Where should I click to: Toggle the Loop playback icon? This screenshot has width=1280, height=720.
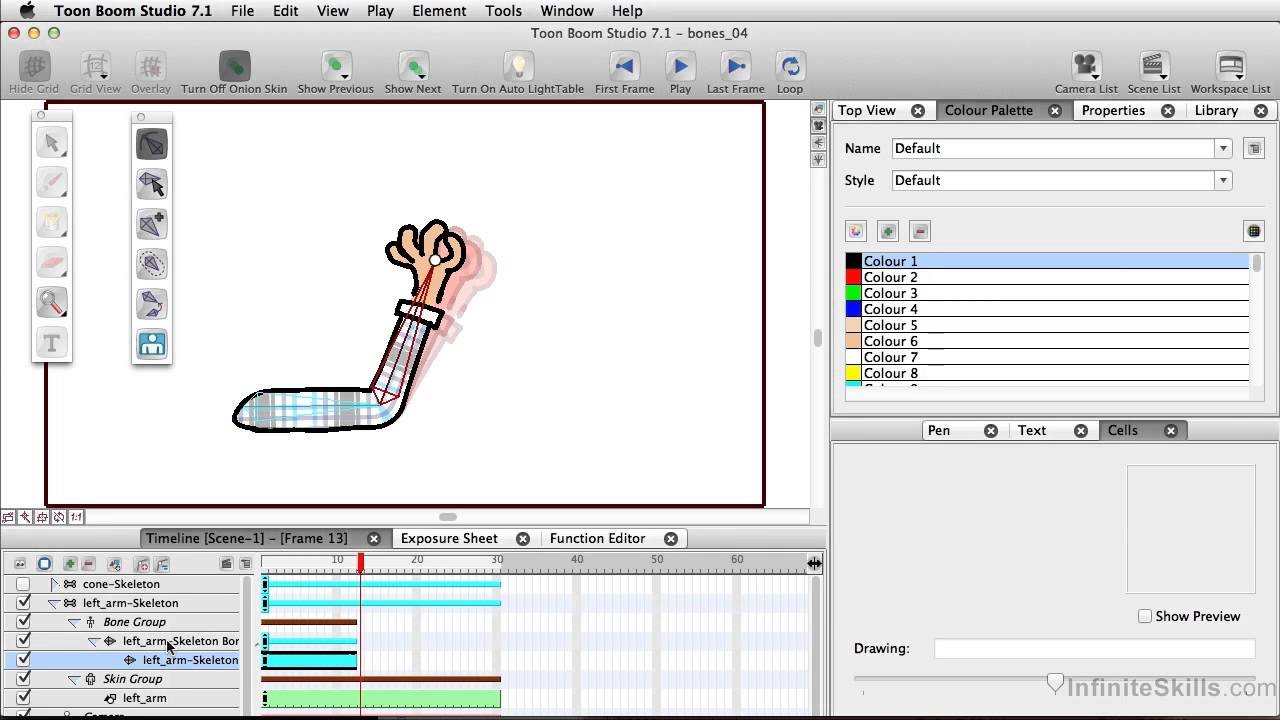point(790,66)
